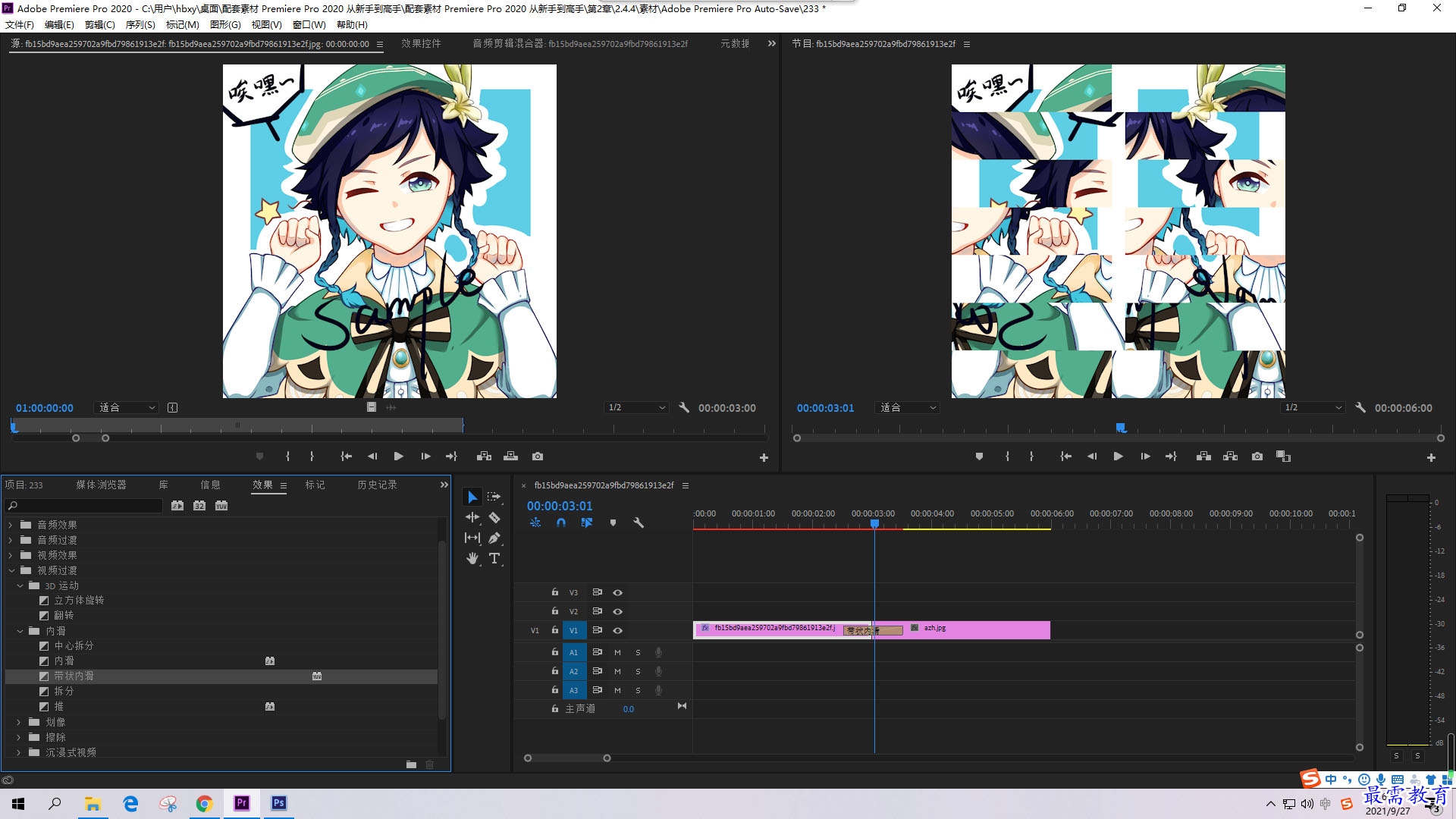This screenshot has height=819, width=1456.
Task: Export frame from source monitor
Action: coord(538,457)
